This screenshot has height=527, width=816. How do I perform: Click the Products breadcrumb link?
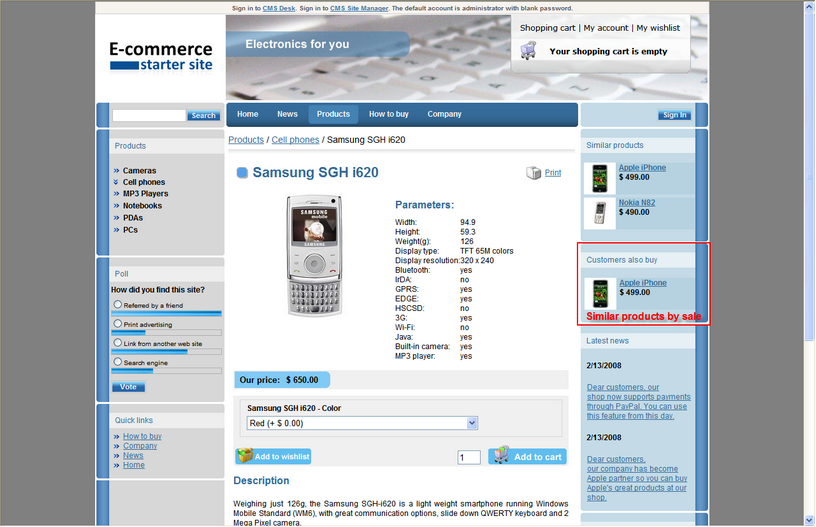[246, 140]
